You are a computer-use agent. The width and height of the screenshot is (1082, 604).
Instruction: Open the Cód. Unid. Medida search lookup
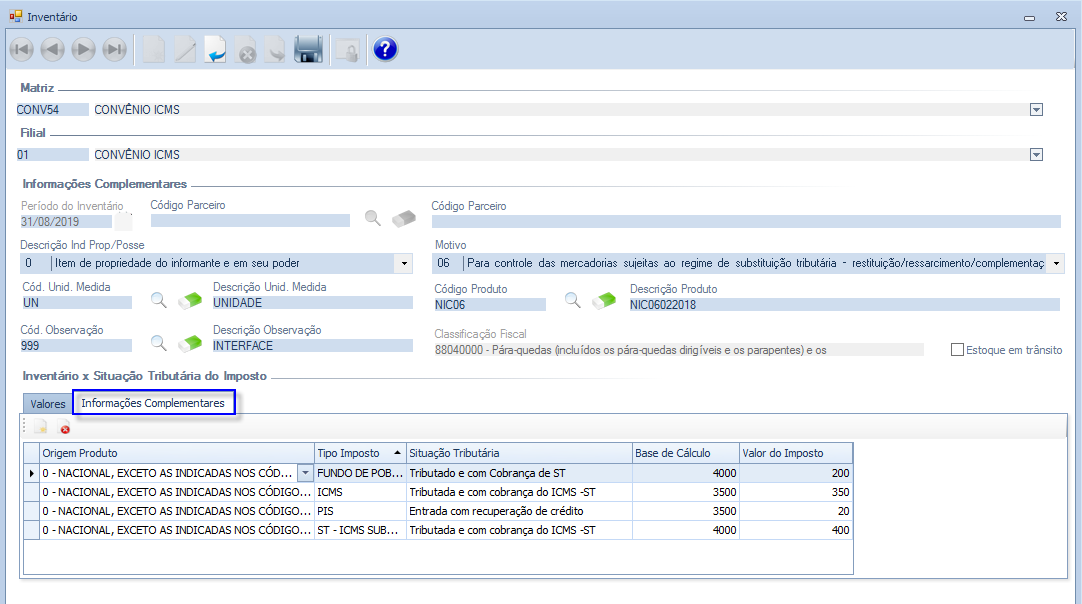pyautogui.click(x=158, y=300)
